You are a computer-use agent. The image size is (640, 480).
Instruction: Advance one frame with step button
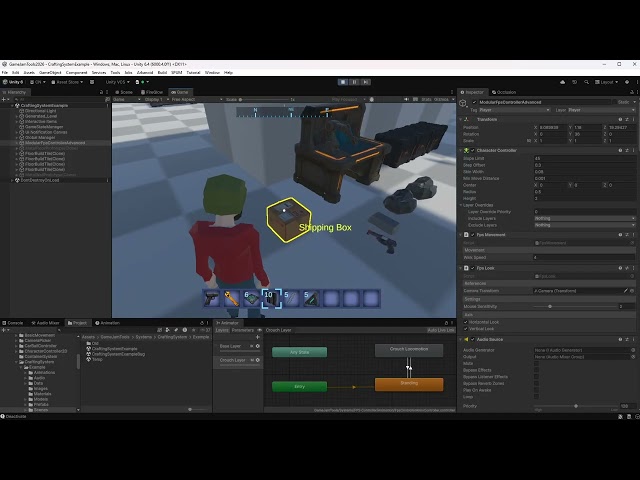(x=366, y=82)
